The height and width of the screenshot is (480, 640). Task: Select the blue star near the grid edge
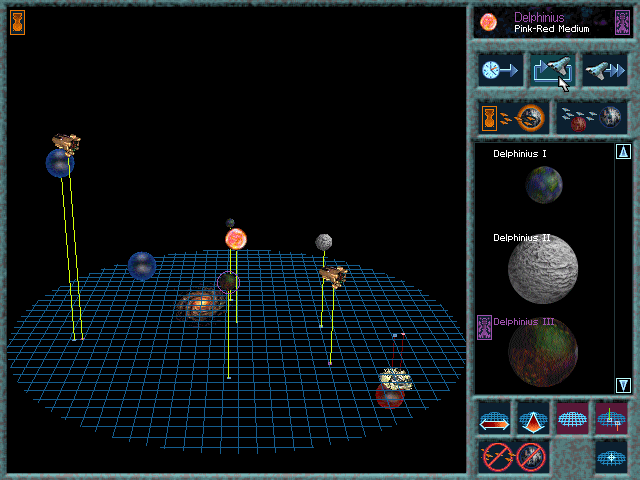pyautogui.click(x=142, y=266)
